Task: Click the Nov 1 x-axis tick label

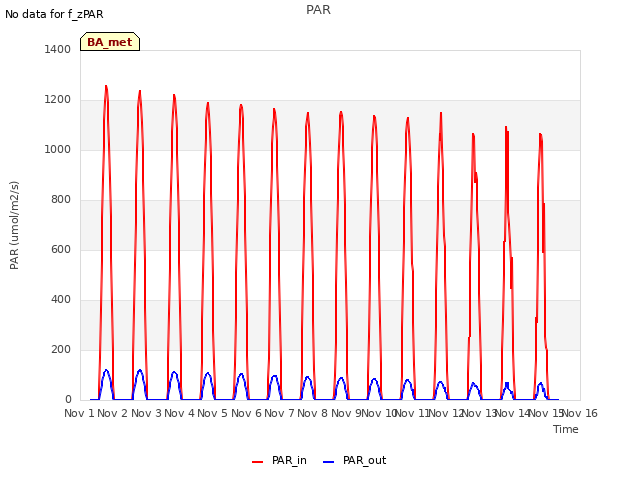Action: click(x=79, y=413)
